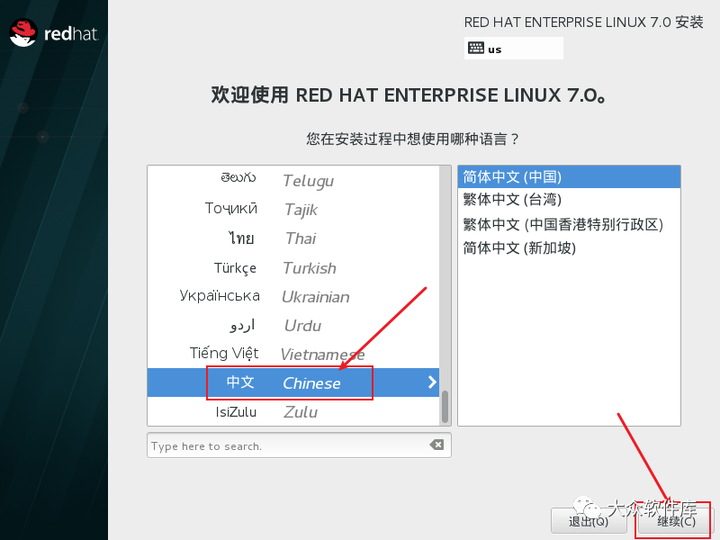This screenshot has width=720, height=540.
Task: Select Urdu language
Action: 293,325
